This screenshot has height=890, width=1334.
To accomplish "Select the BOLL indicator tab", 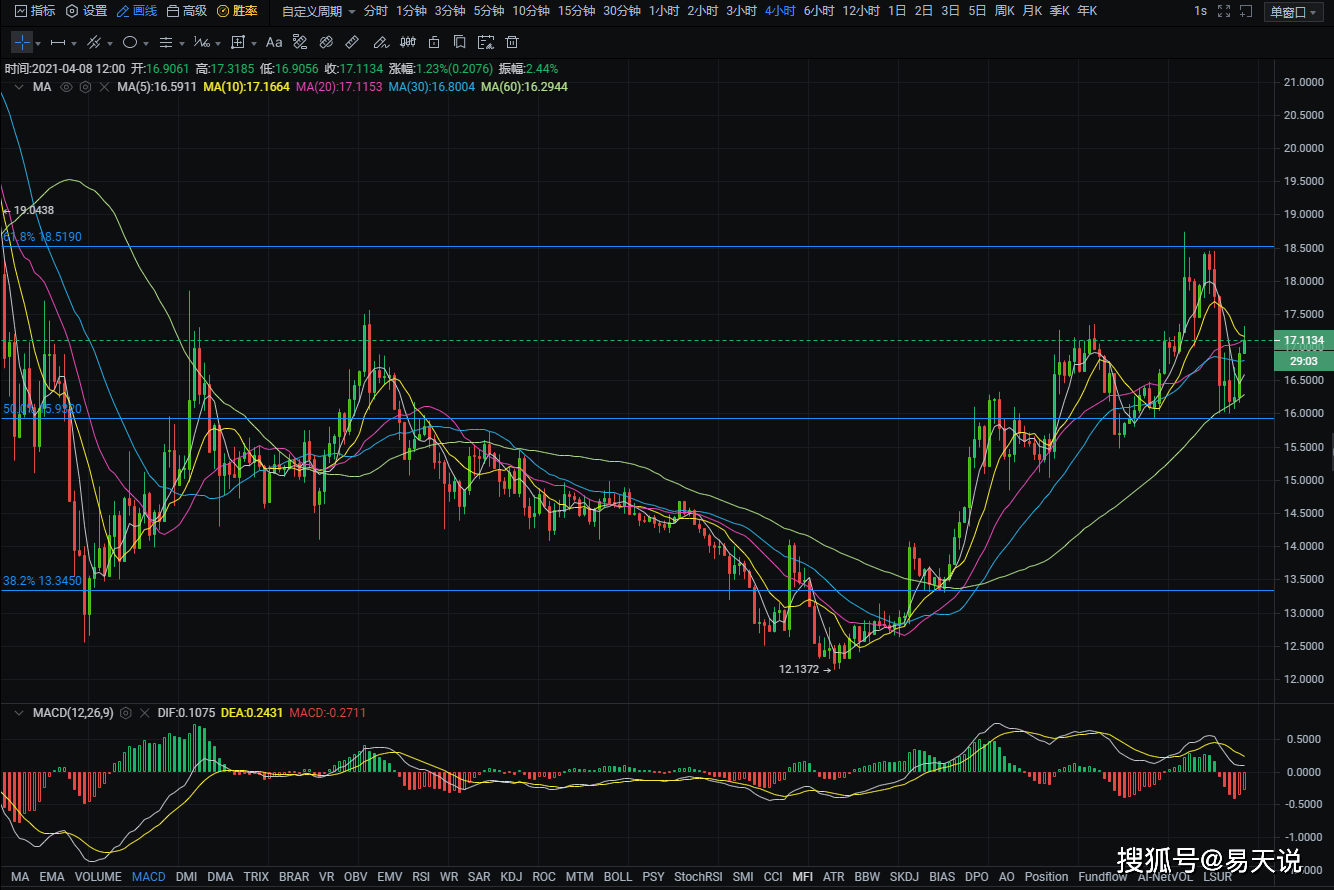I will [x=618, y=877].
